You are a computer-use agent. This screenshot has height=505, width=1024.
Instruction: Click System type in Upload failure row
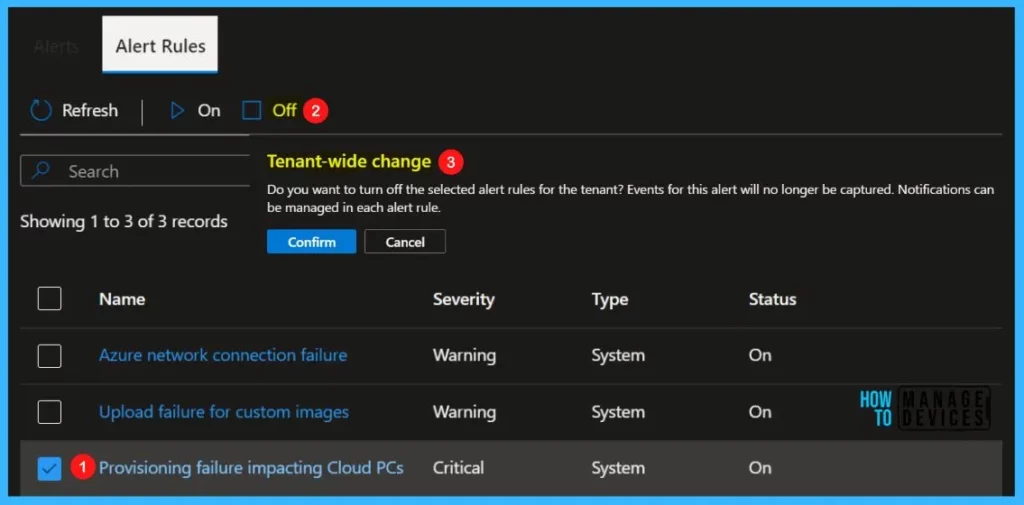coord(618,412)
